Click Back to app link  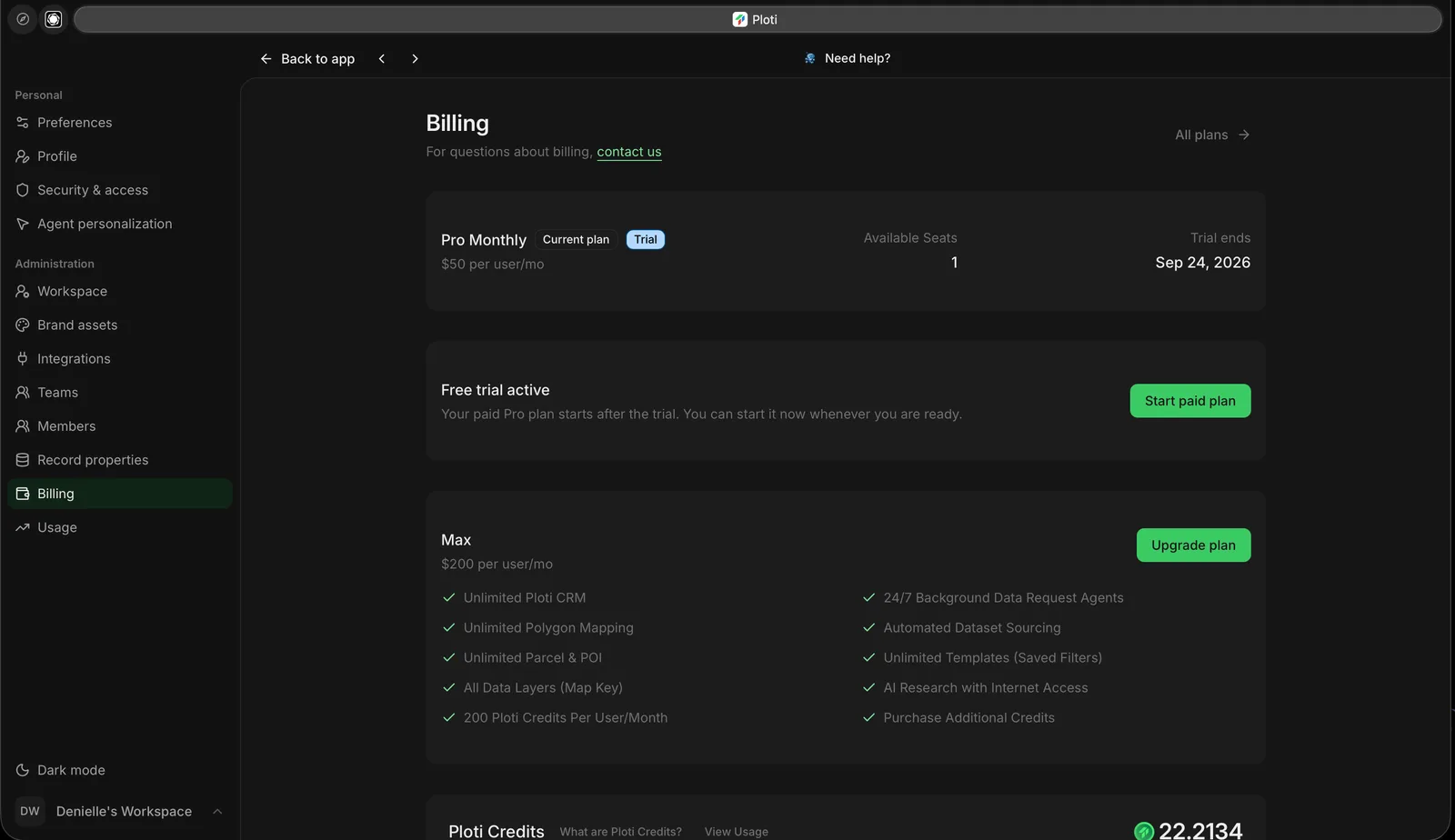307,58
